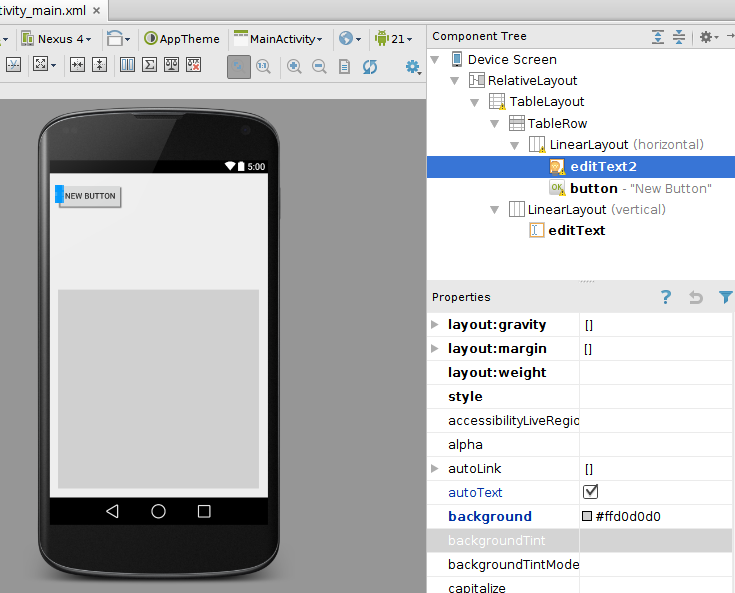Tap the recents square on preview
735x593 pixels.
click(204, 511)
